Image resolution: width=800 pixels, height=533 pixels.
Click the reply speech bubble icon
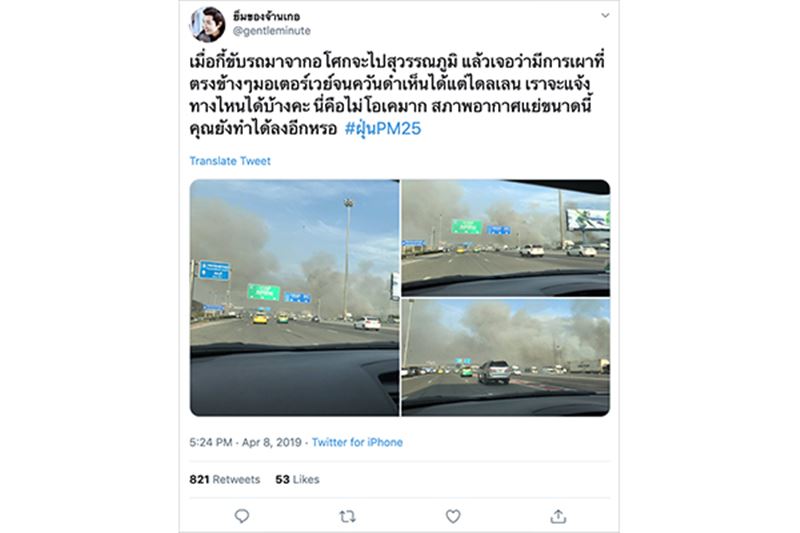(x=242, y=516)
